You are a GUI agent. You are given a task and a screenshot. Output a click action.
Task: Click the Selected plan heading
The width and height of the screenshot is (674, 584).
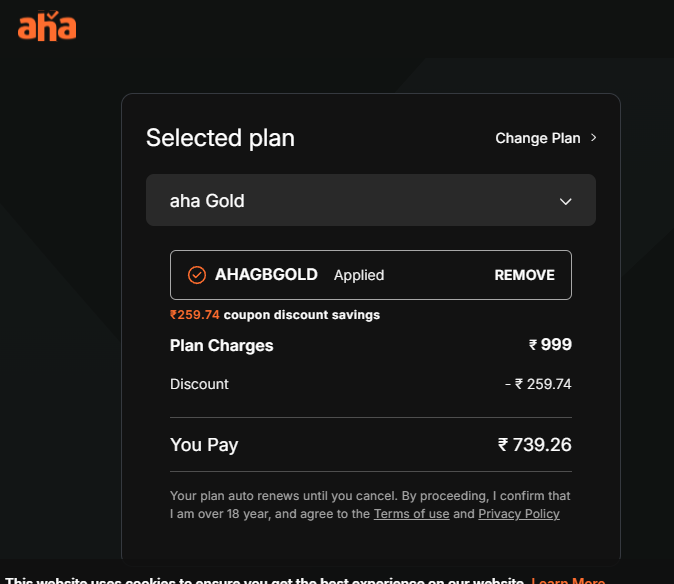(220, 138)
